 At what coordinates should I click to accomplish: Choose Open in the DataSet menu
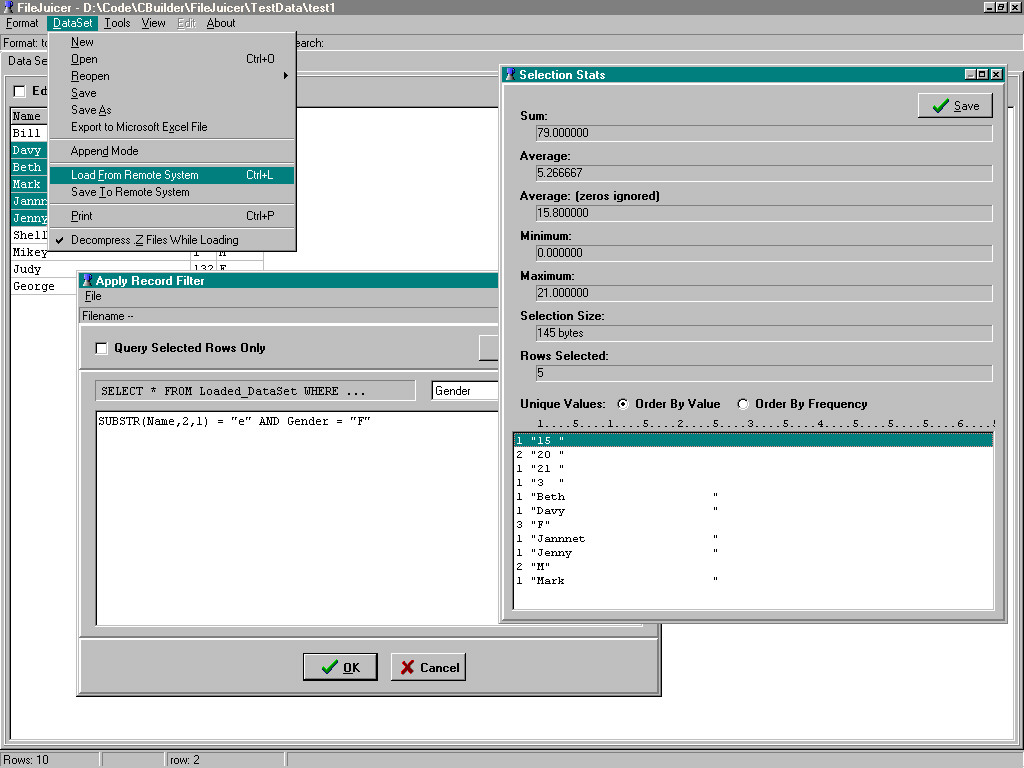tap(172, 59)
